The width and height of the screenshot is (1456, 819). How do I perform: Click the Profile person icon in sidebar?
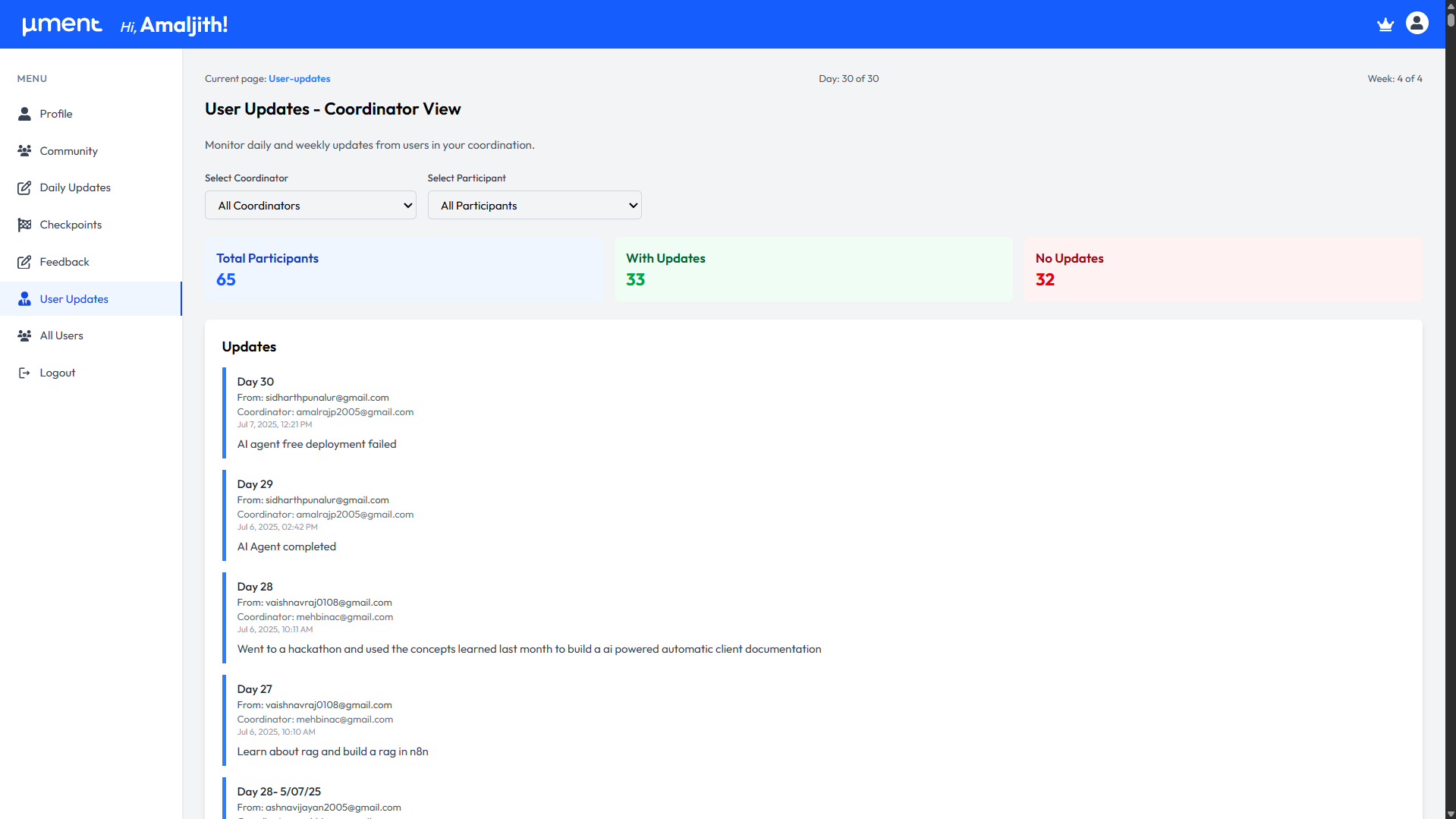pyautogui.click(x=24, y=114)
